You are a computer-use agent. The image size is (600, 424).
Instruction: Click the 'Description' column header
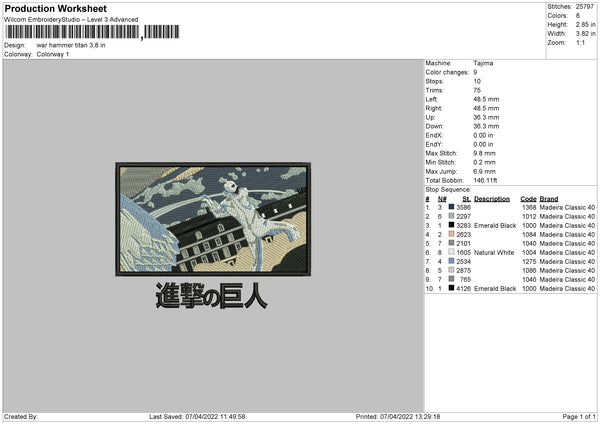[492, 199]
